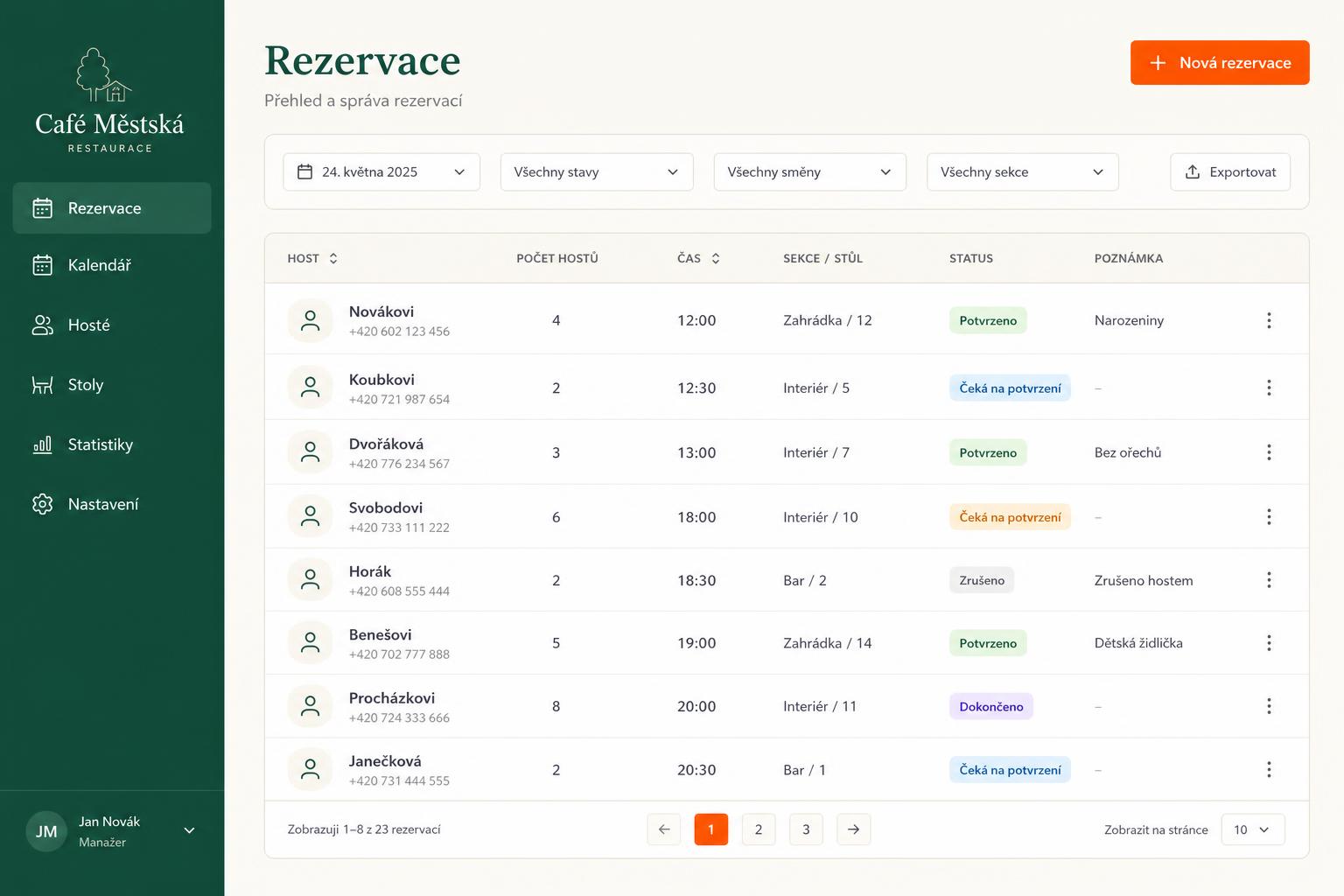Click the 20:30 time cell
This screenshot has width=1344, height=896.
coord(696,770)
